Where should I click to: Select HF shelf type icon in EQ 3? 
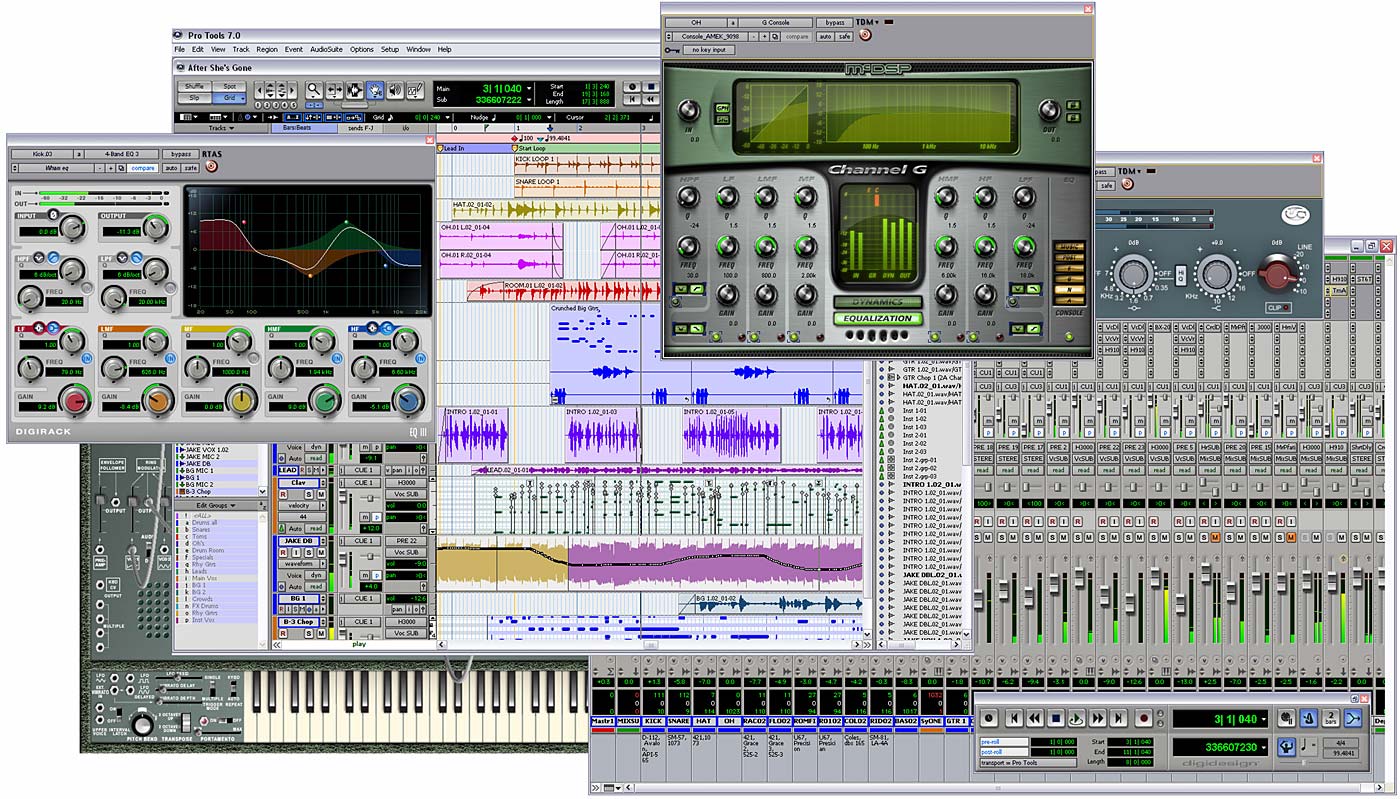pos(387,328)
